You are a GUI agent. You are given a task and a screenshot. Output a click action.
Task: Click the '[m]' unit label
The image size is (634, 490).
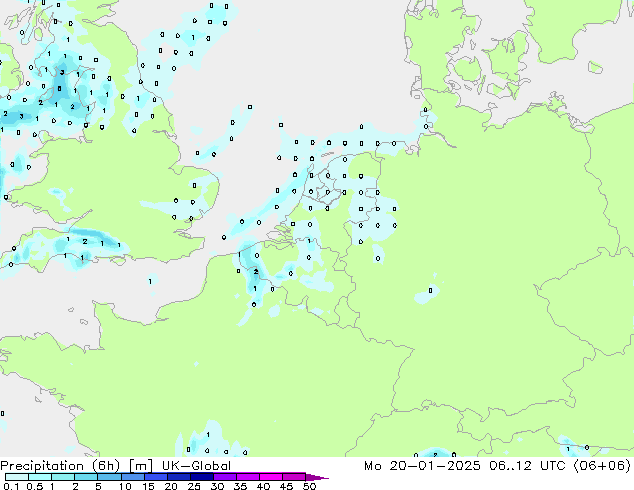pos(140,466)
